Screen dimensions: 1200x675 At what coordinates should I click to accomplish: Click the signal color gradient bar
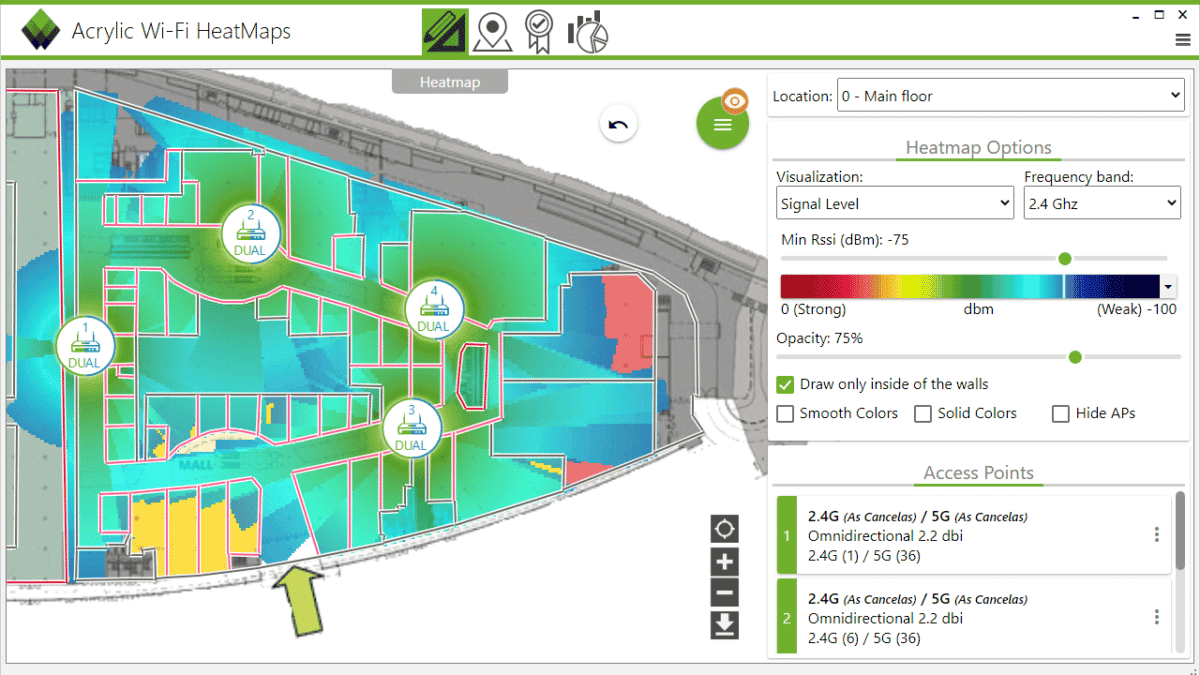pyautogui.click(x=969, y=287)
